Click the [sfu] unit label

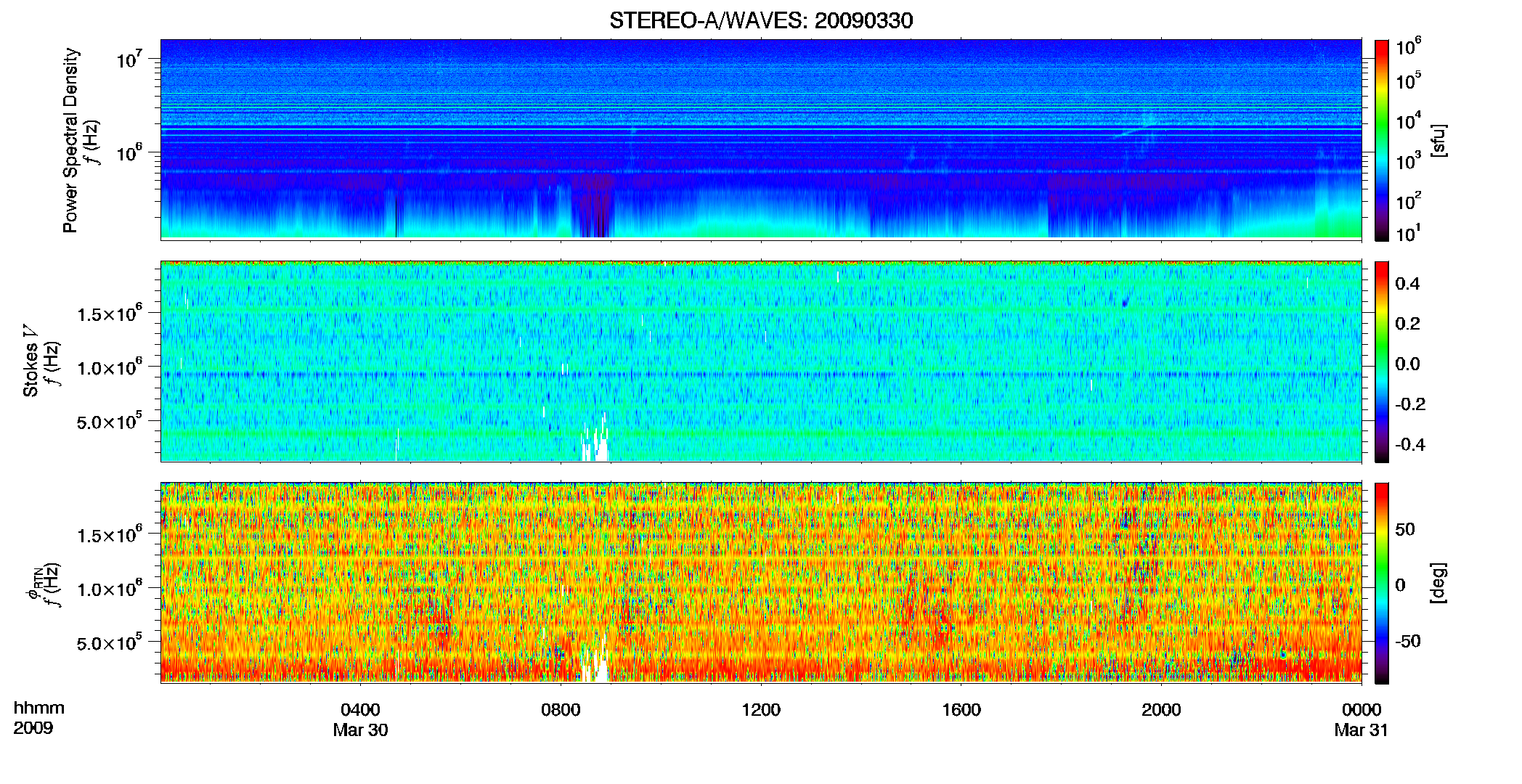pos(1438,140)
